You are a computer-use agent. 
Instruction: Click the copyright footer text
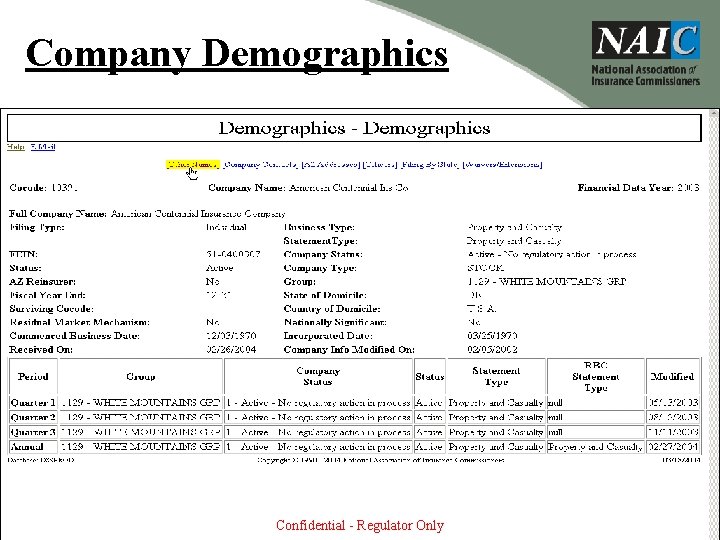coord(381,460)
